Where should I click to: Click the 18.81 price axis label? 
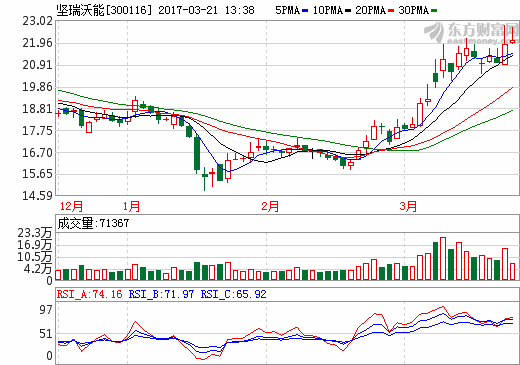(37, 109)
